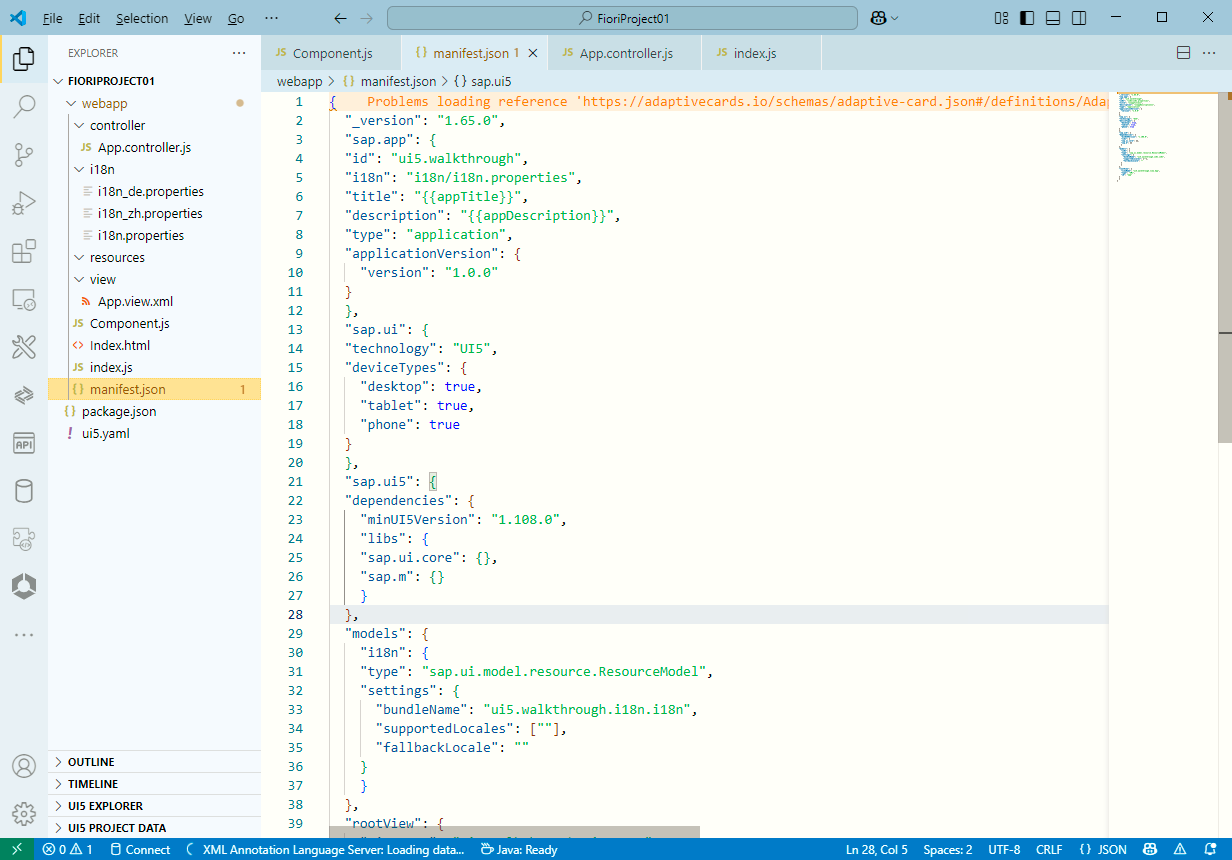1232x860 pixels.
Task: Open the crossed tools icon in activity bar
Action: [24, 347]
